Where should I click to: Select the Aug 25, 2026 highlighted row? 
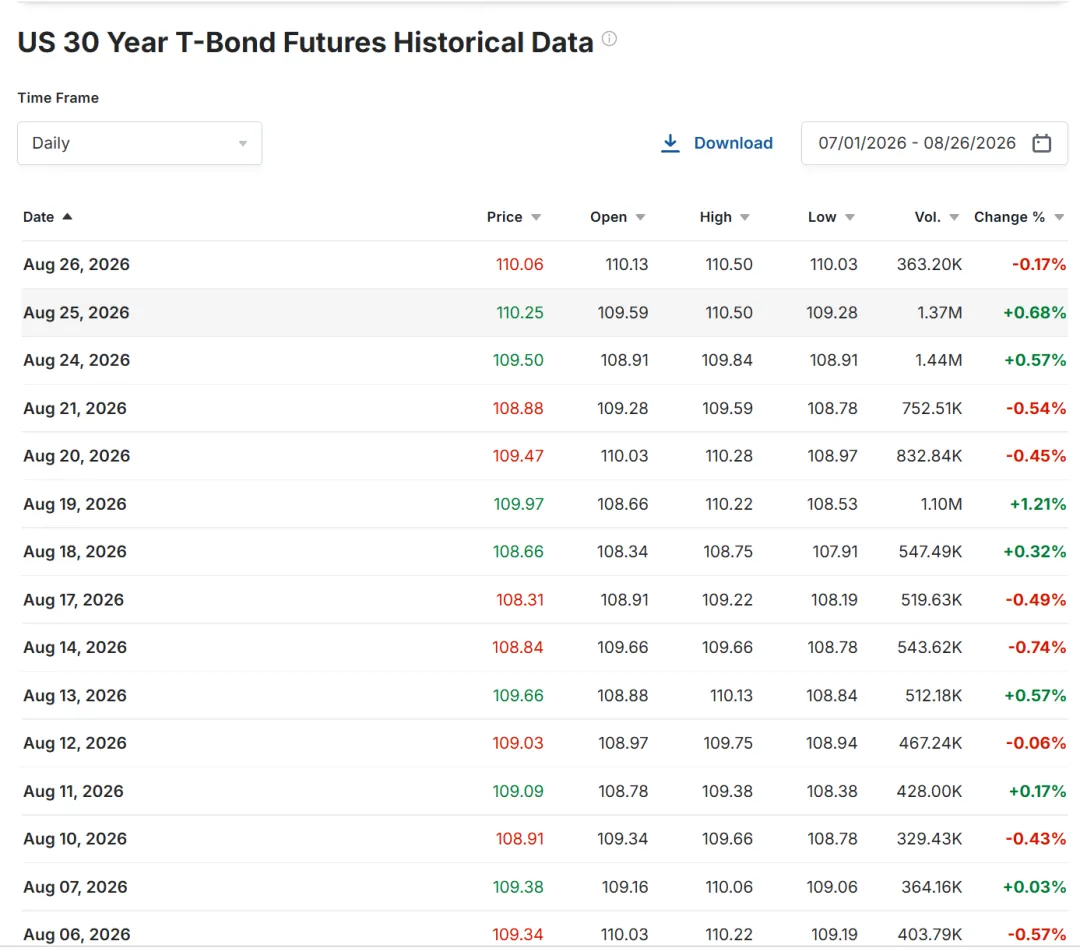click(x=544, y=313)
